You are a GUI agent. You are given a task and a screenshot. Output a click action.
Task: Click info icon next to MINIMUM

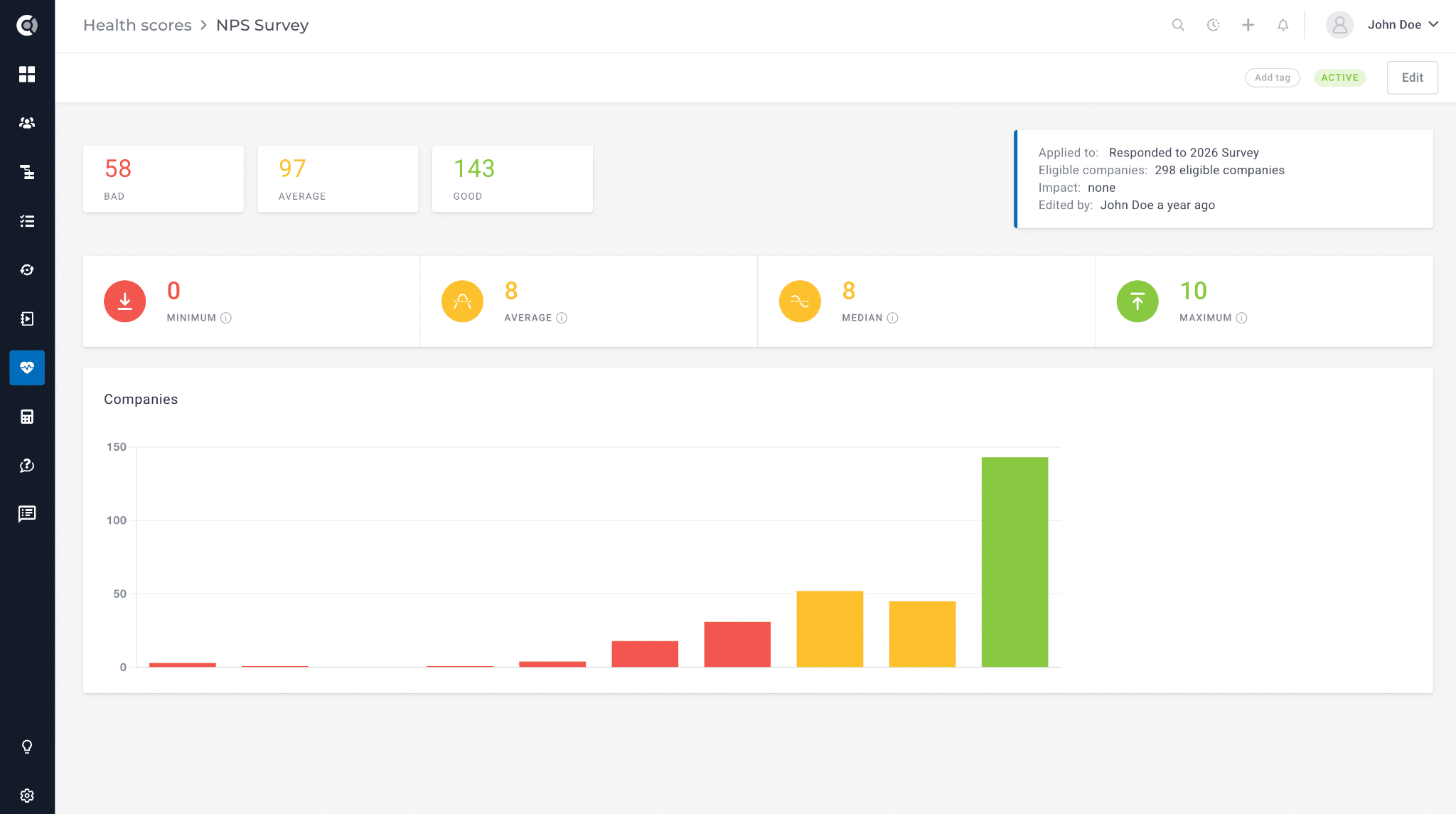coord(226,318)
